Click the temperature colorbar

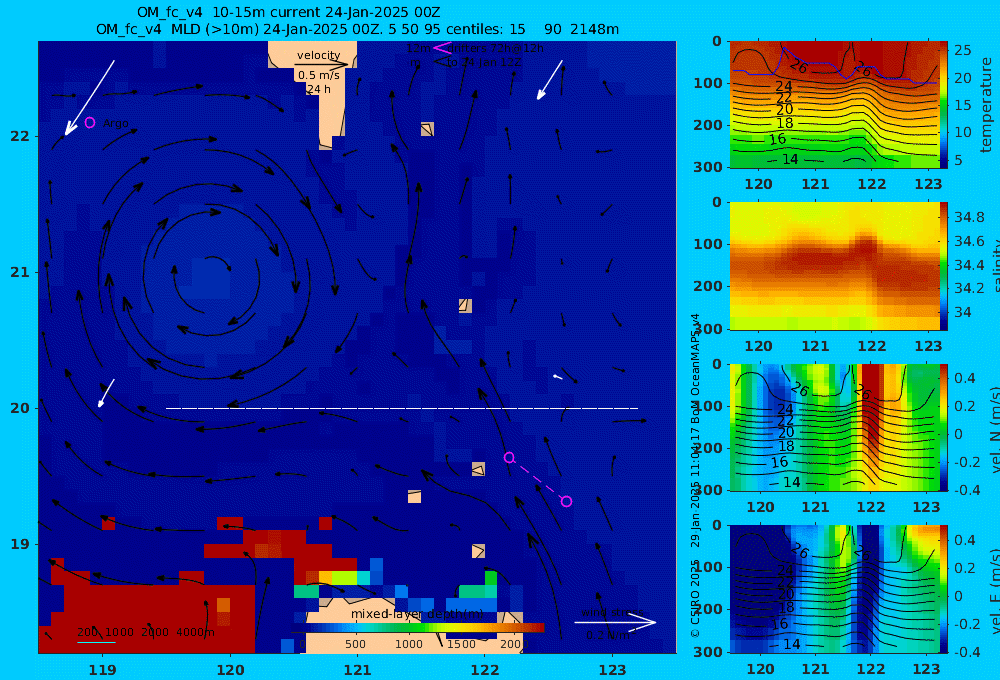[x=944, y=105]
